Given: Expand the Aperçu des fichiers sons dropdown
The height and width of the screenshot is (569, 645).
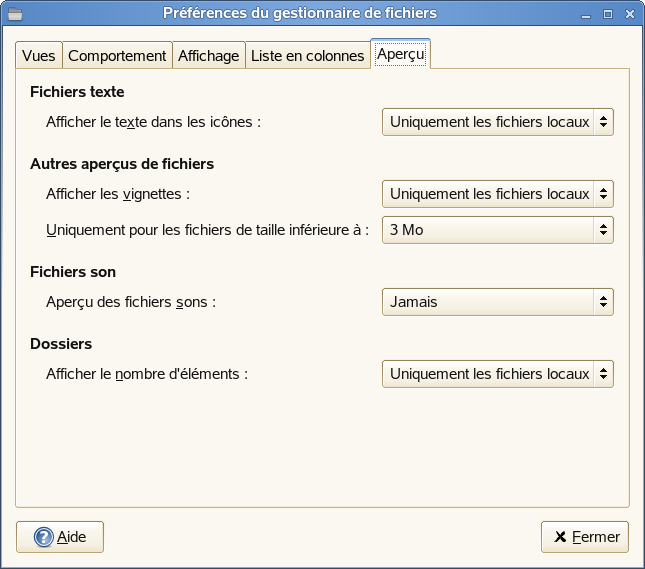Looking at the screenshot, I should [497, 302].
